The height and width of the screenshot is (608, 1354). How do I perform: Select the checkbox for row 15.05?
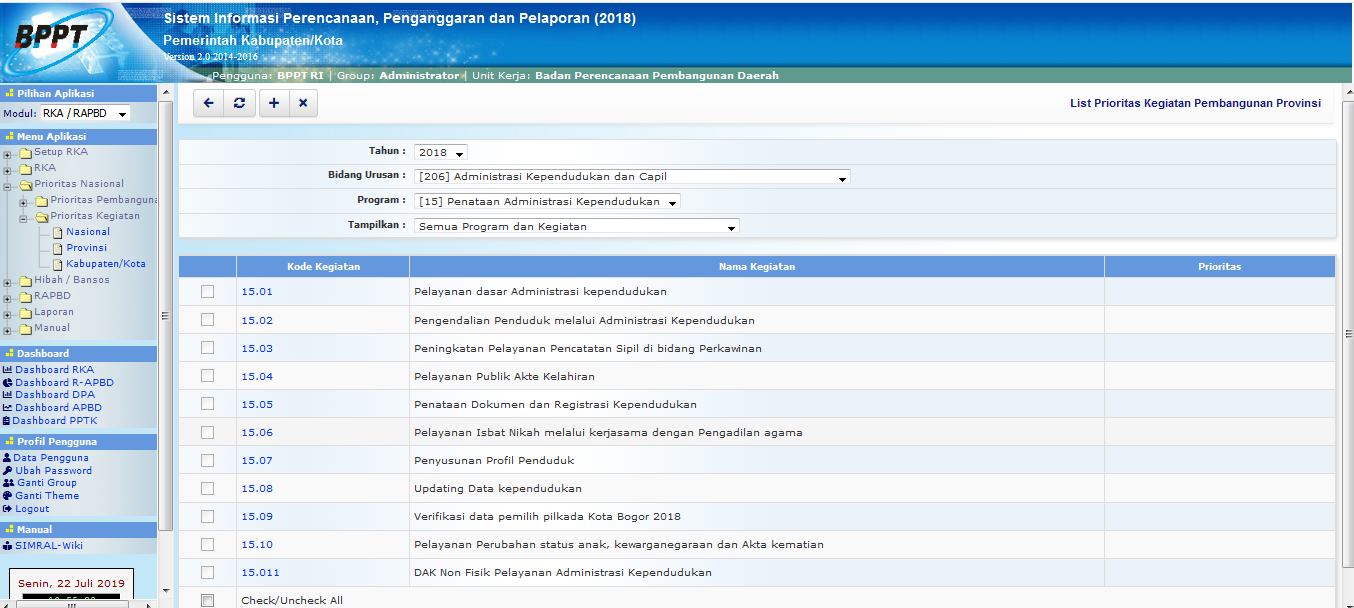tap(207, 404)
